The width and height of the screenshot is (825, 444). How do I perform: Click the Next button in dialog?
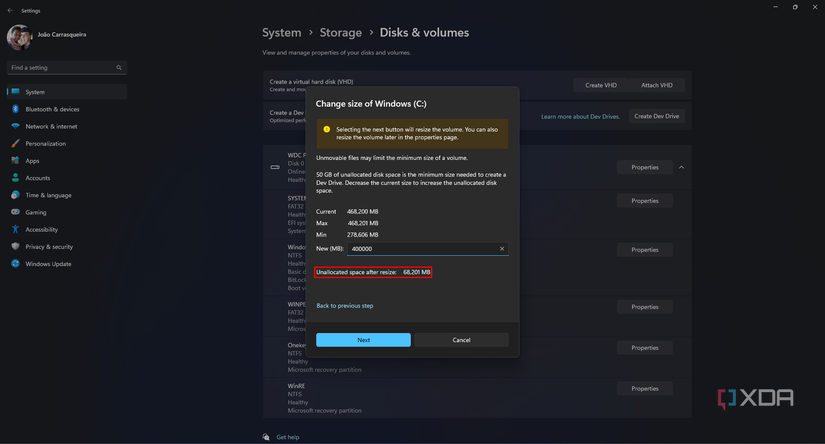click(x=363, y=340)
